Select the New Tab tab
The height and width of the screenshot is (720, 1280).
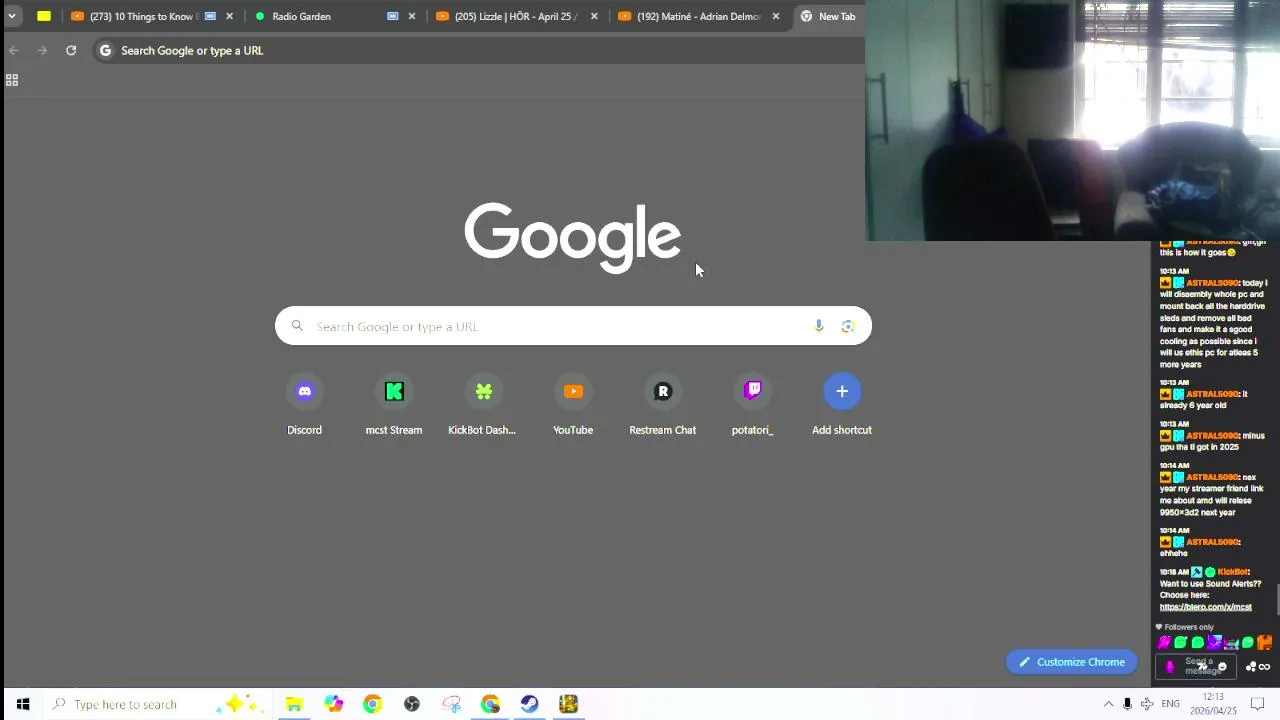point(829,16)
